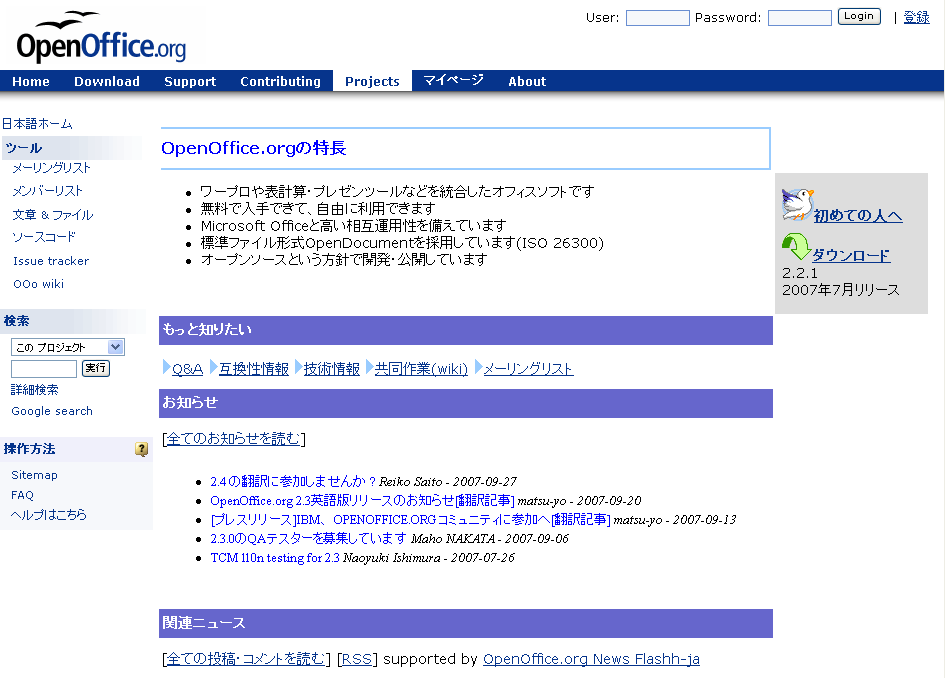
Task: Focus the User input field
Action: click(658, 17)
